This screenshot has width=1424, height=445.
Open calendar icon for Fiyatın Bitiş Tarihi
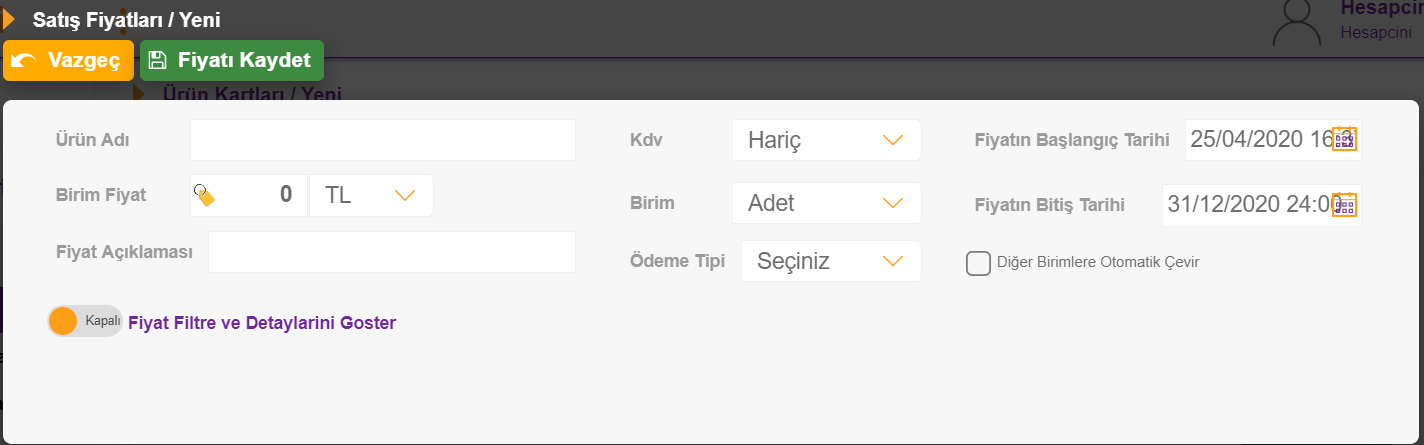tap(1345, 204)
